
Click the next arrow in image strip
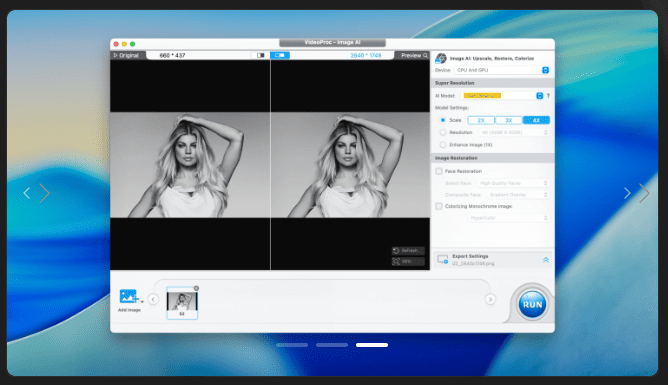(490, 299)
